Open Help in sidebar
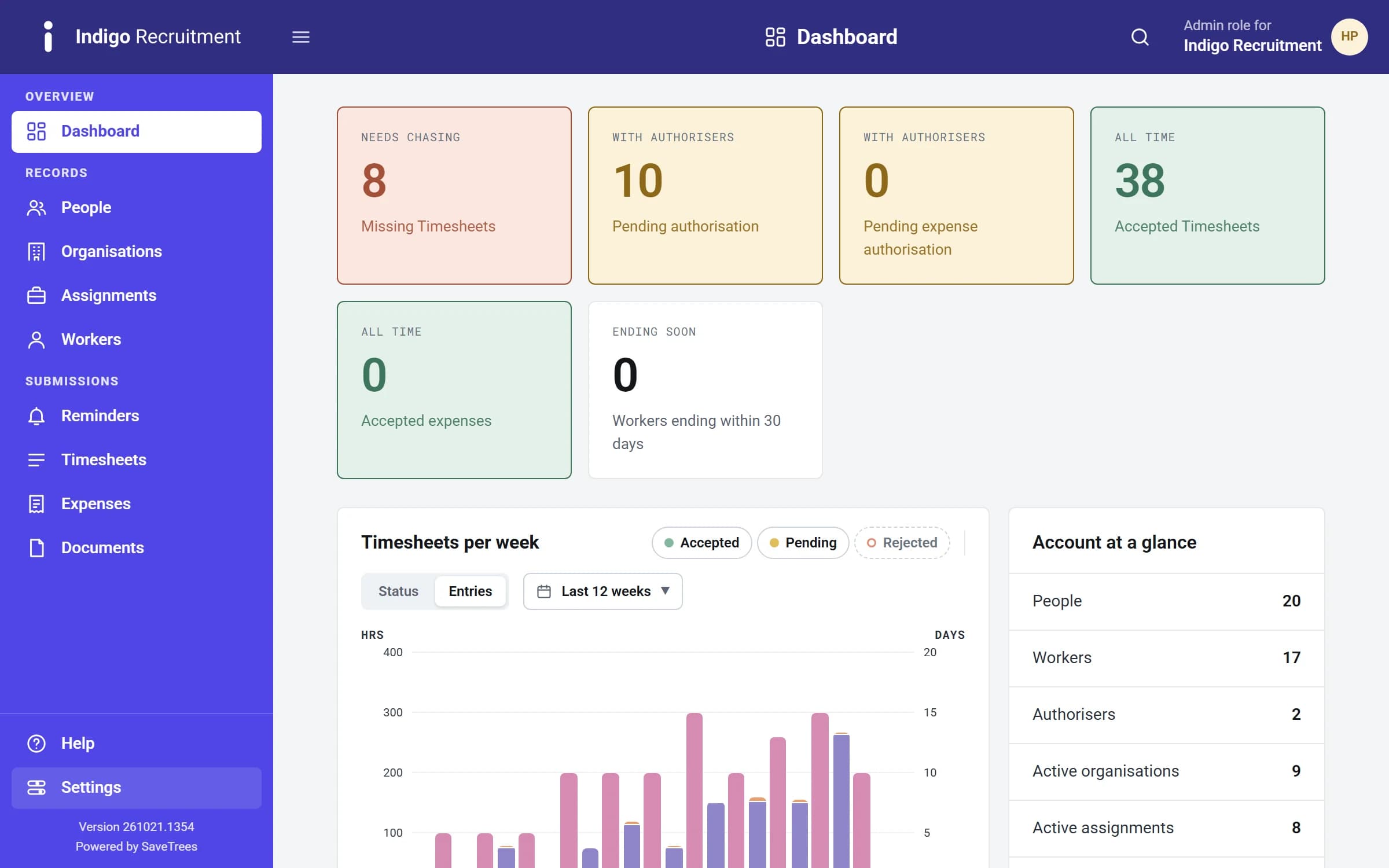The height and width of the screenshot is (868, 1389). coord(137,744)
